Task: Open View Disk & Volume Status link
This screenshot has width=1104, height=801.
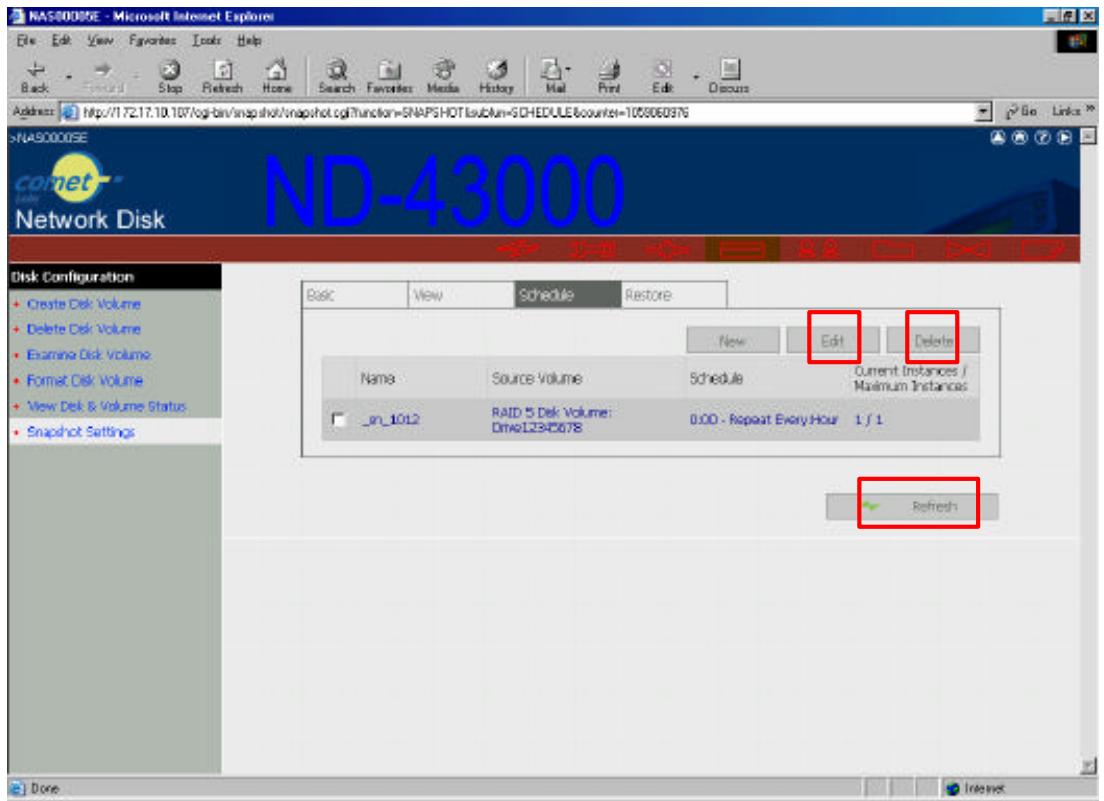Action: point(106,406)
